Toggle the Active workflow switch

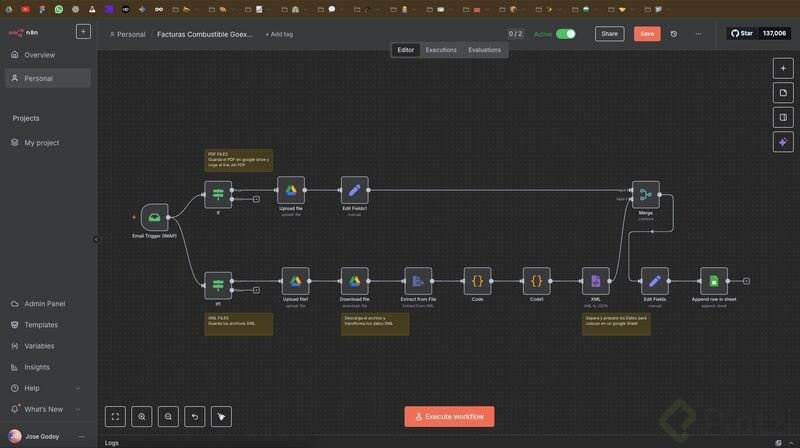[565, 34]
